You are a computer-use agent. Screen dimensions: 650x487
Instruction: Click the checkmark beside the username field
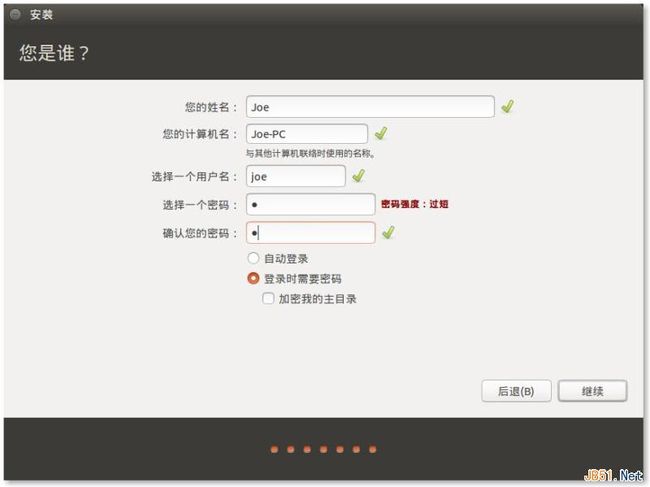pyautogui.click(x=358, y=176)
